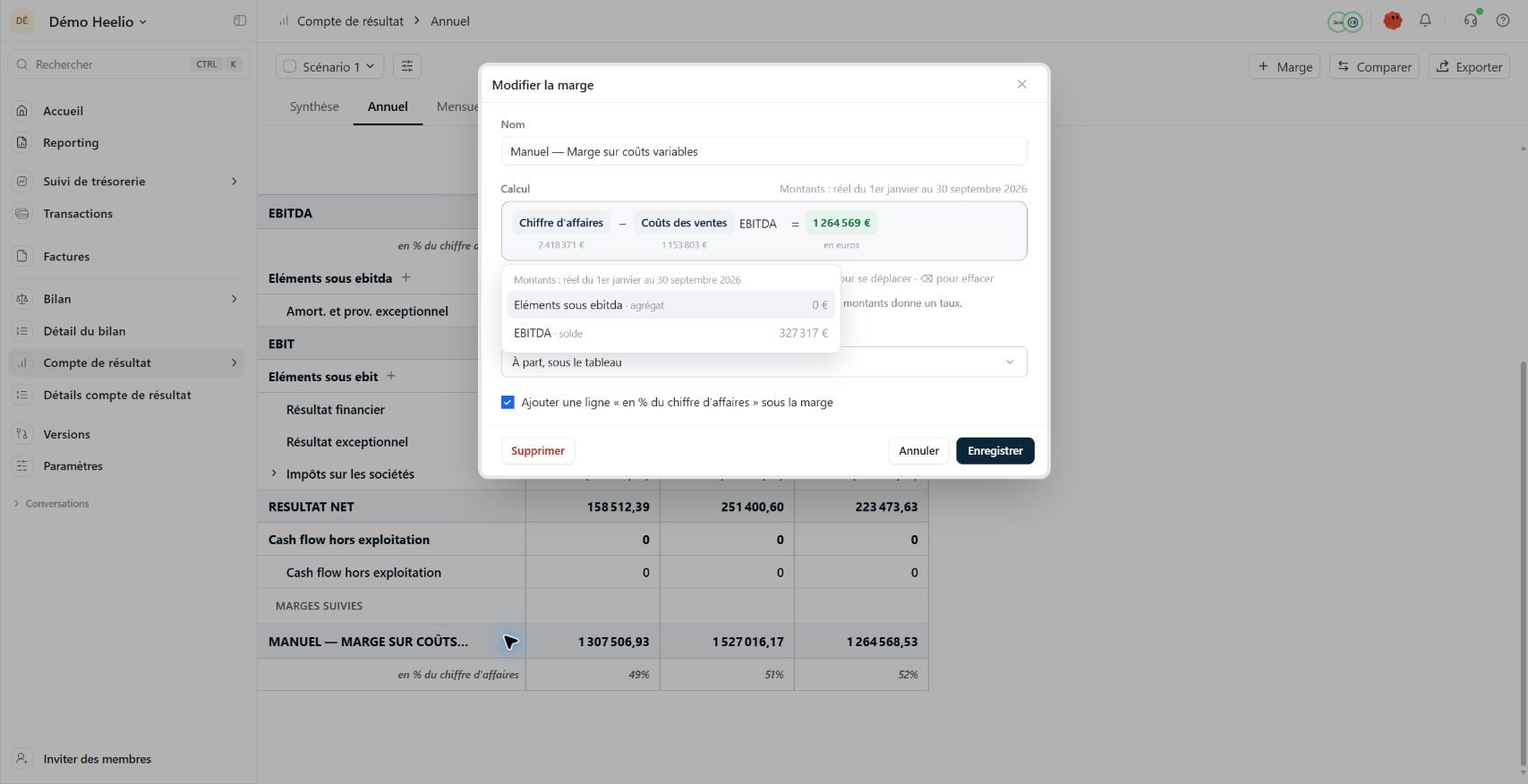Click the Comparer button
Image resolution: width=1528 pixels, height=784 pixels.
[x=1374, y=66]
